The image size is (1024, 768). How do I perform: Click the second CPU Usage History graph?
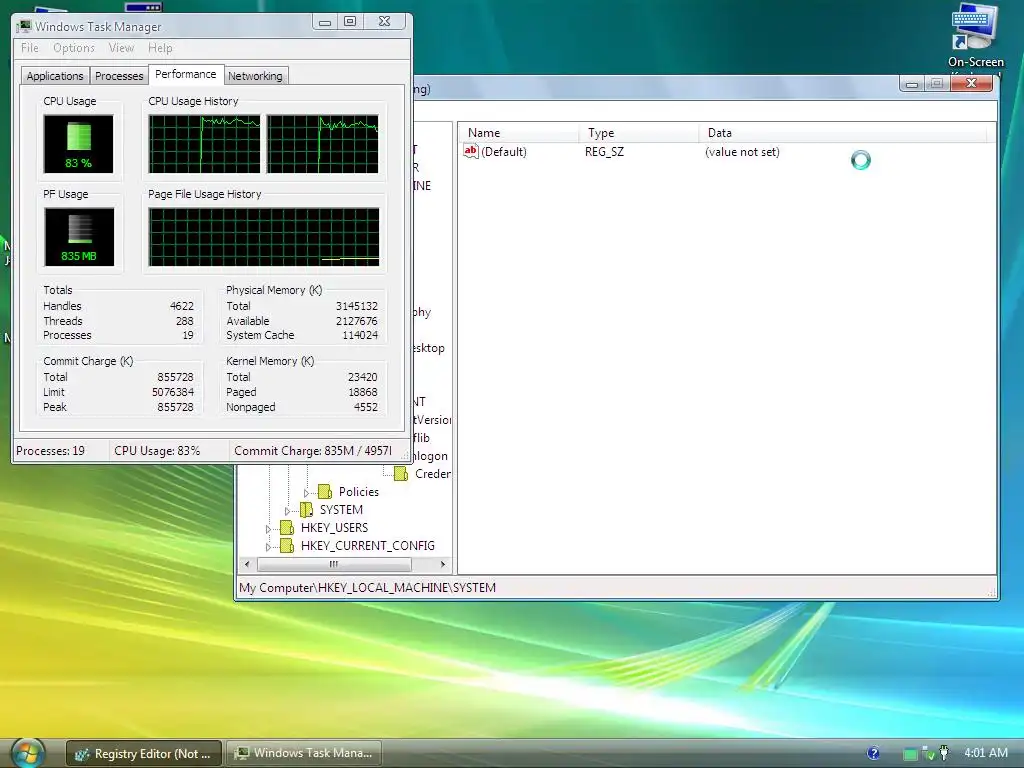pos(323,144)
